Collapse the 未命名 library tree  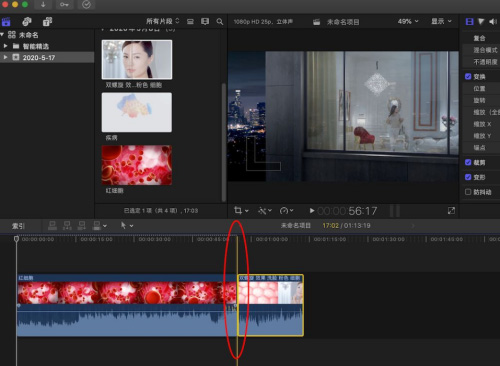[x=2, y=35]
